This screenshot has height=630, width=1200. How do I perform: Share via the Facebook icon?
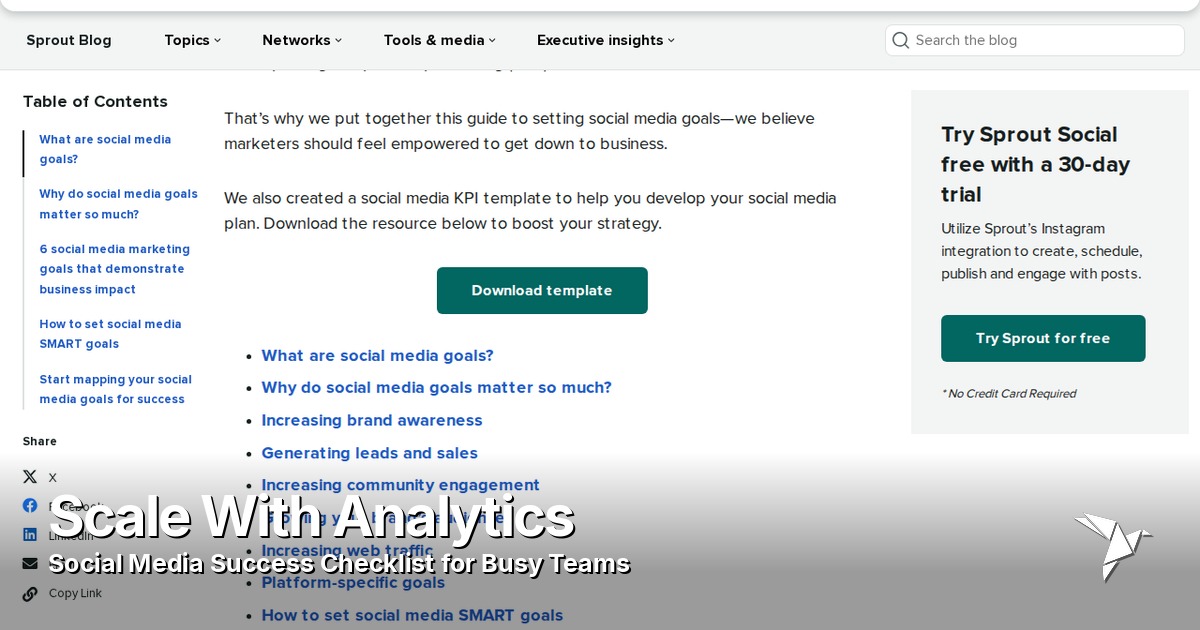30,506
